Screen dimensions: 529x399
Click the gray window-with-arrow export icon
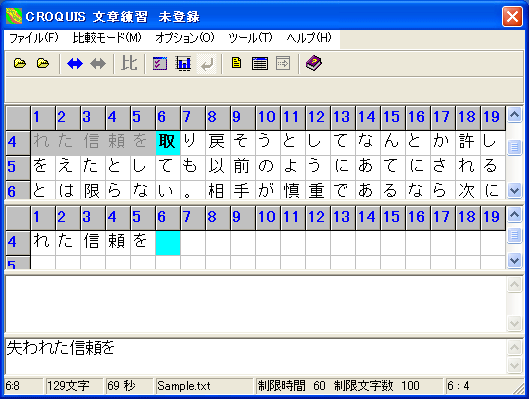[x=283, y=63]
